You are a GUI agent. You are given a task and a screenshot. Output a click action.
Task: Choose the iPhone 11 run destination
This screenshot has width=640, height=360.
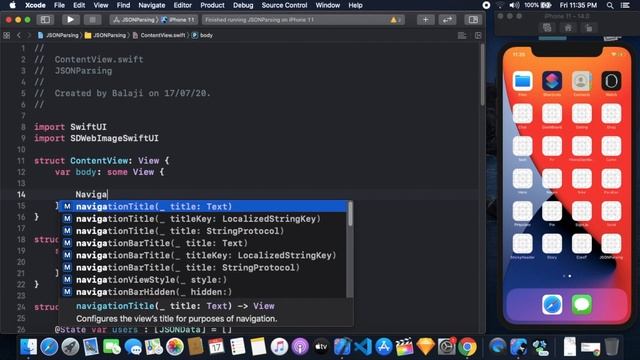coord(178,20)
